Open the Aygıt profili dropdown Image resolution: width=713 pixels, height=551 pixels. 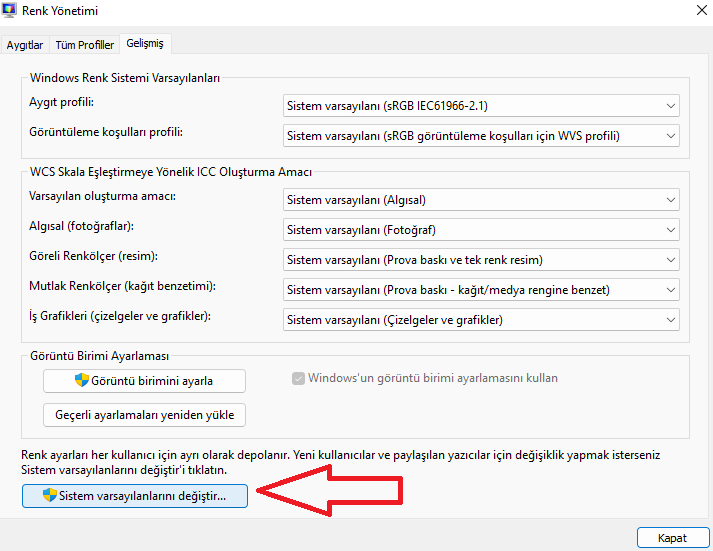(481, 106)
